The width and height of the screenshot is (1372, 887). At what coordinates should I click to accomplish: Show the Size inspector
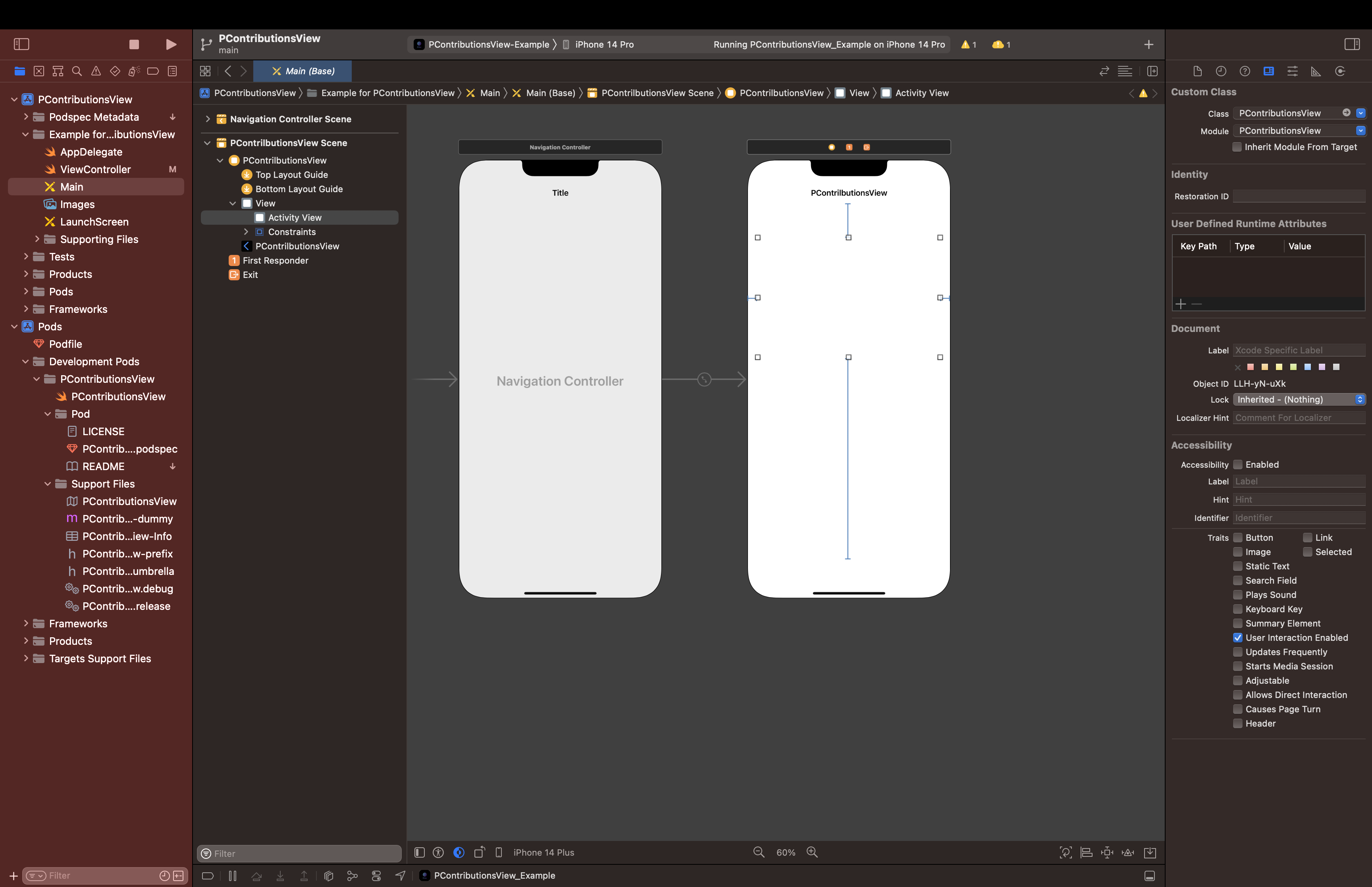tap(1316, 71)
